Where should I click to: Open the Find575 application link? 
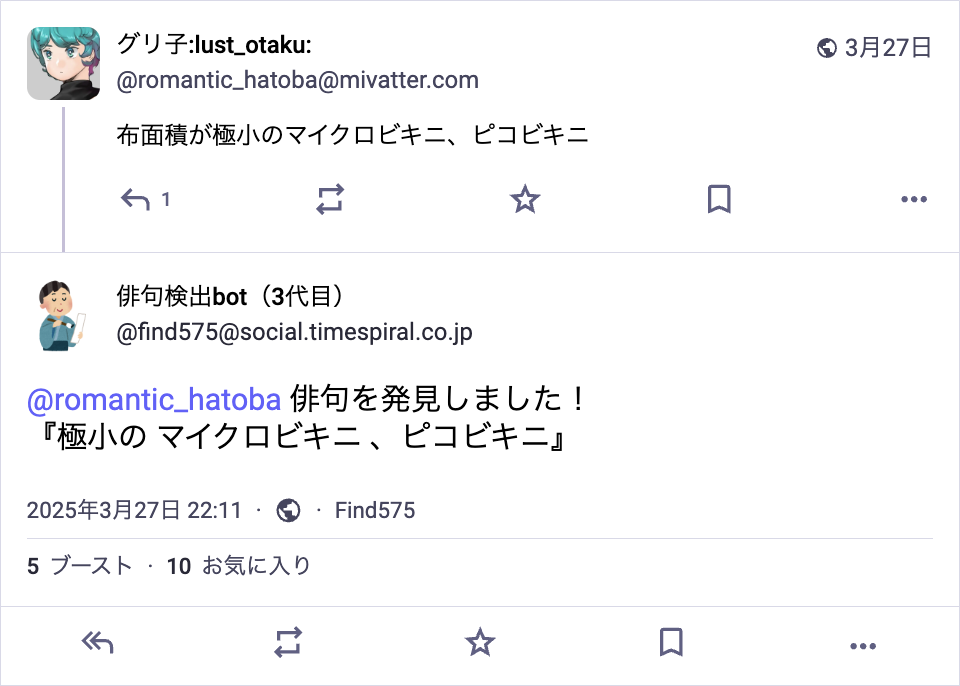(375, 511)
